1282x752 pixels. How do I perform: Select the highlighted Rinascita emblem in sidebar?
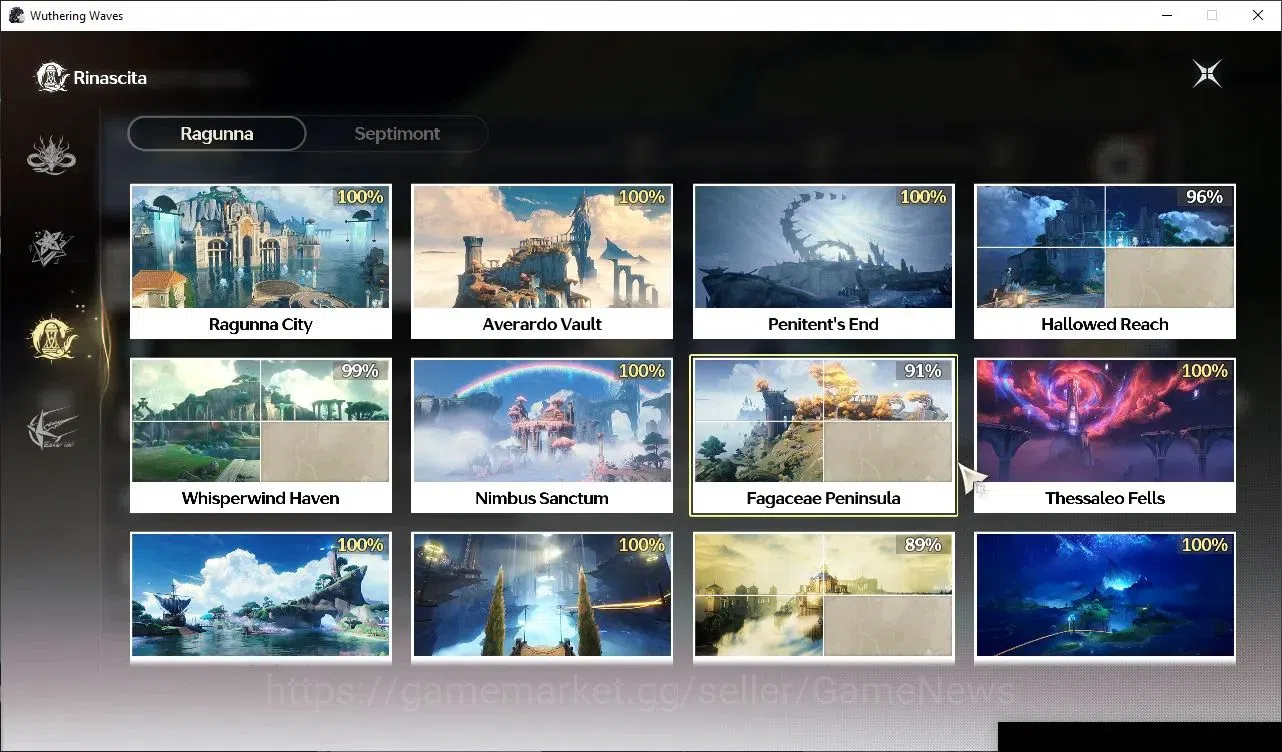point(51,339)
